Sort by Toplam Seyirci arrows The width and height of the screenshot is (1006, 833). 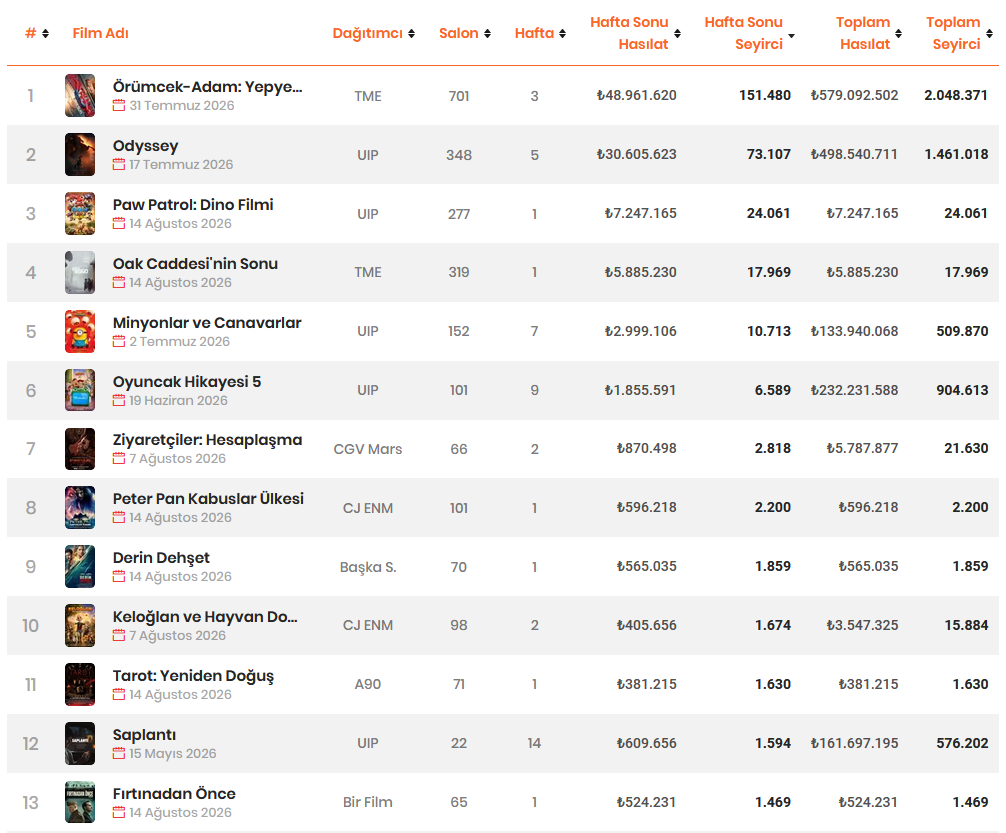(989, 33)
